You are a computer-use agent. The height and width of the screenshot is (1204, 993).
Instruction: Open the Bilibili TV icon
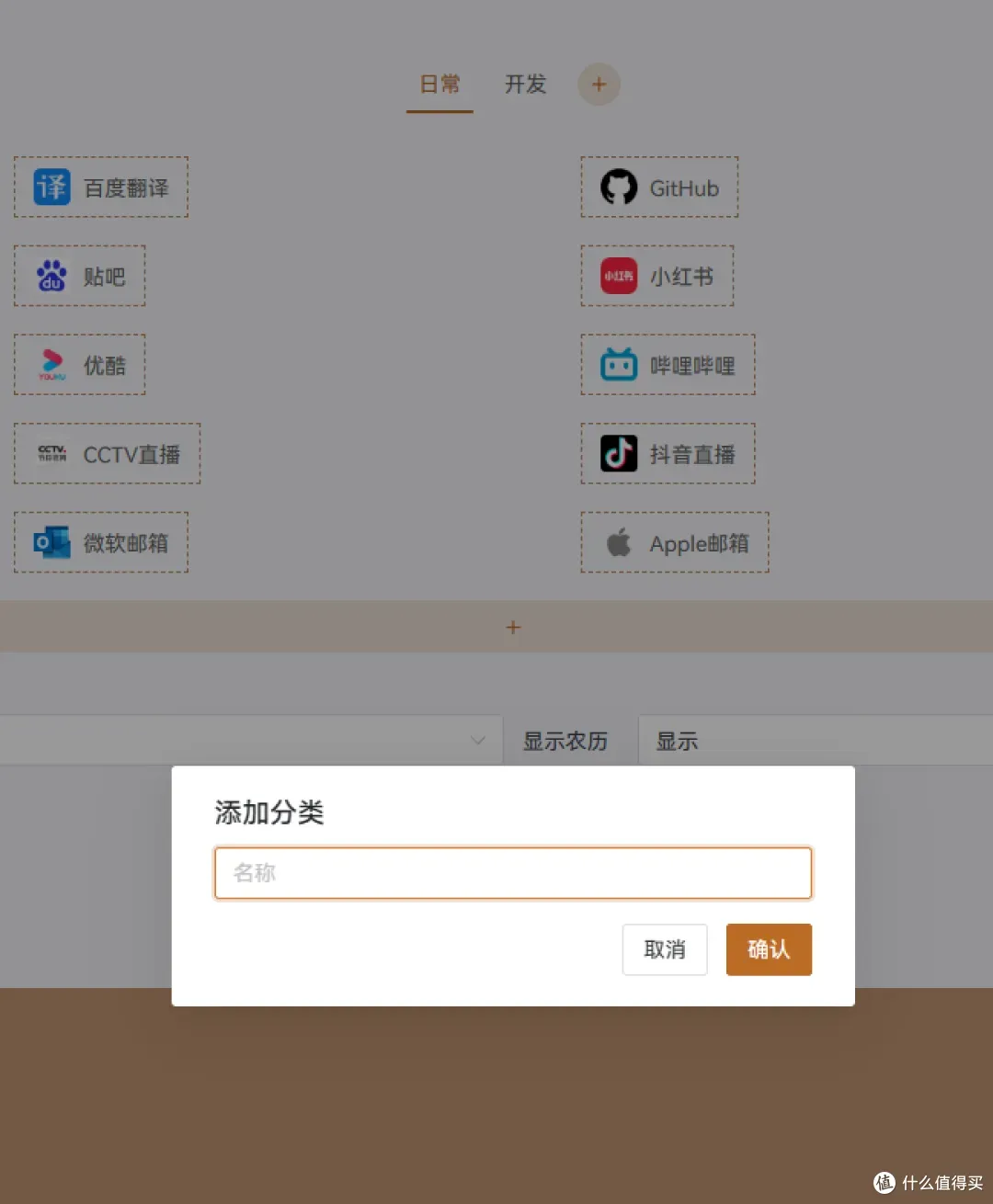[x=619, y=365]
